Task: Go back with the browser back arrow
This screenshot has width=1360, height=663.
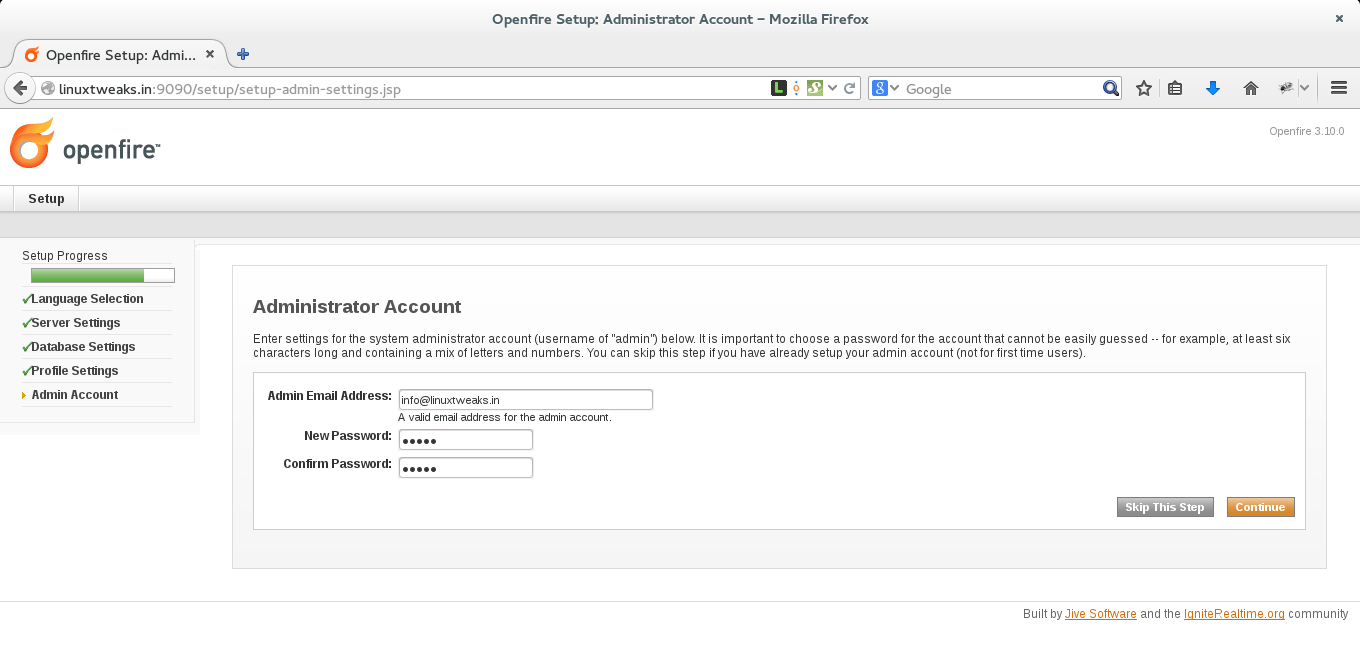Action: [x=19, y=88]
